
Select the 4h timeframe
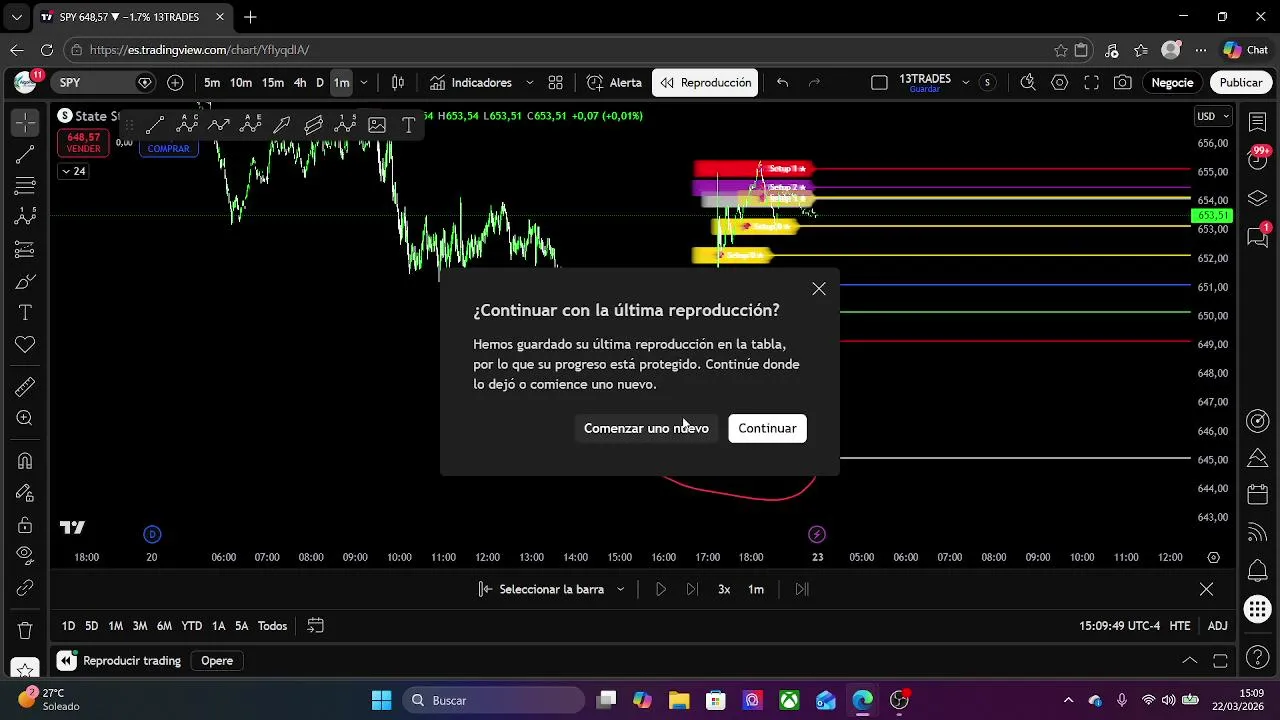tap(300, 83)
